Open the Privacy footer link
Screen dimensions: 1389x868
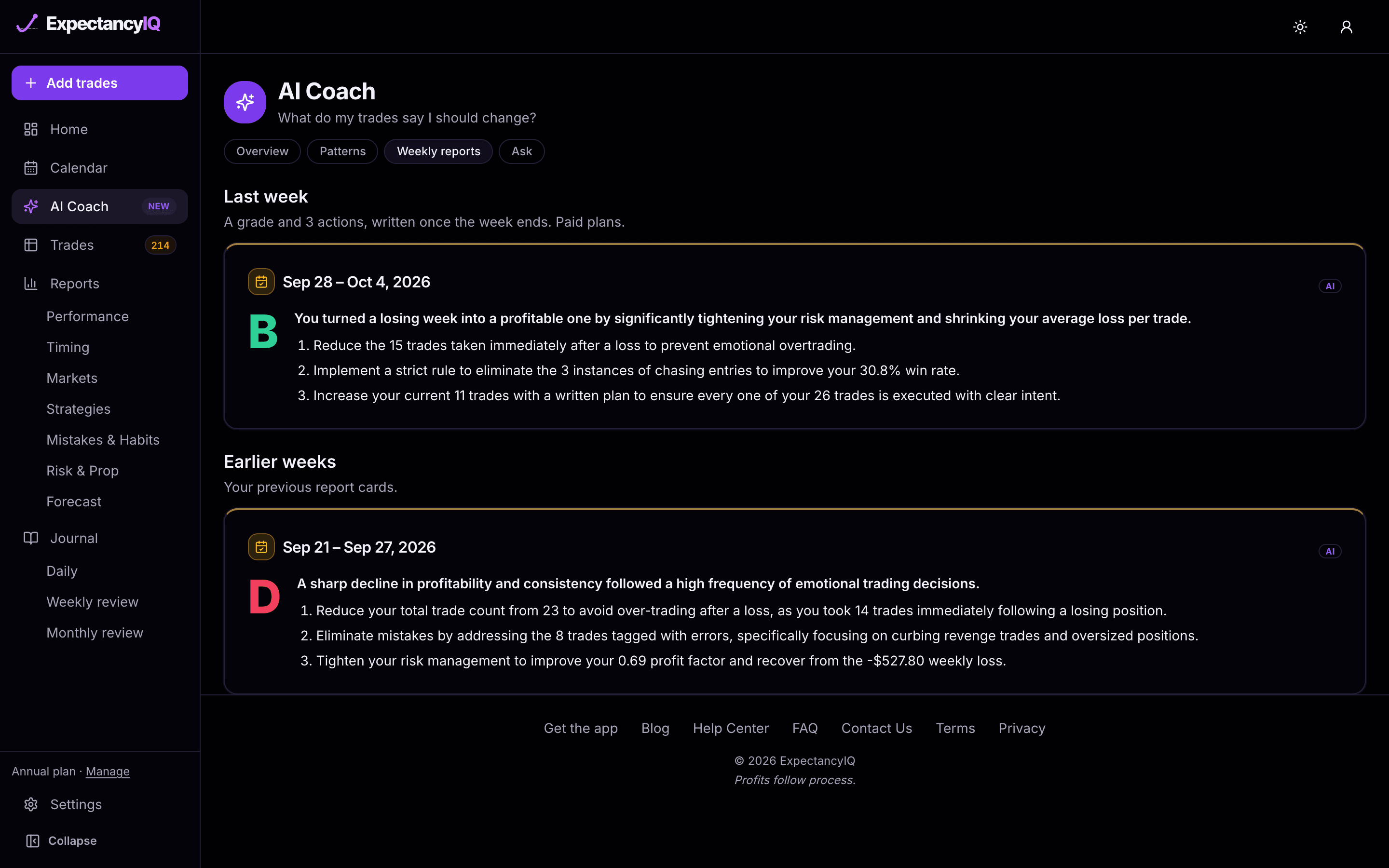(x=1021, y=728)
